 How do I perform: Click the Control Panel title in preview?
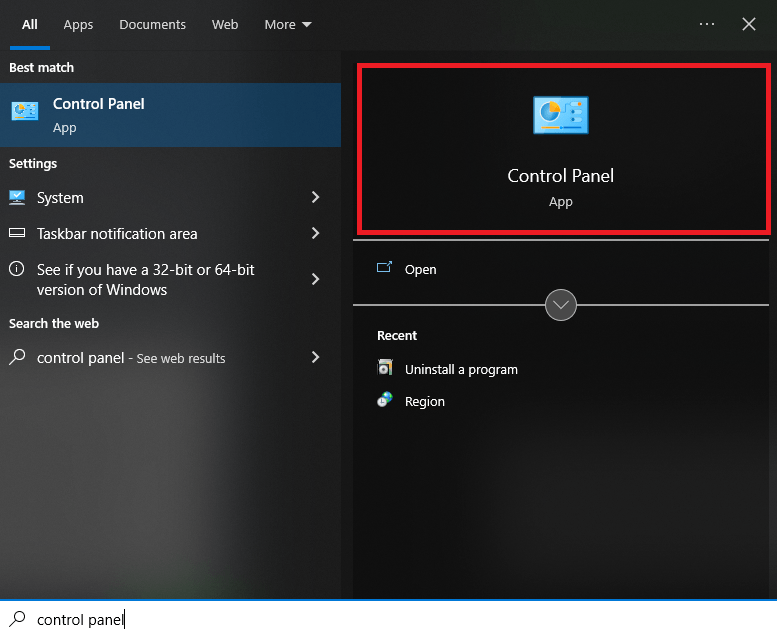click(560, 175)
